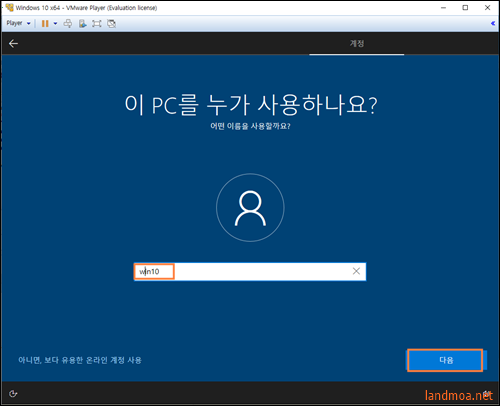The width and height of the screenshot is (500, 406).
Task: Click into the win10 username input field
Action: 250,271
